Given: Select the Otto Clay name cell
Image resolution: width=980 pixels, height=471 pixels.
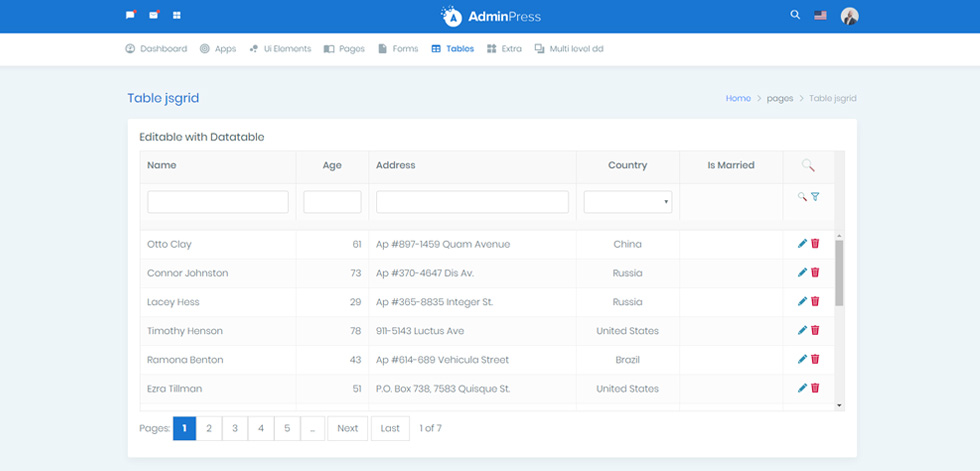Looking at the screenshot, I should coord(218,244).
